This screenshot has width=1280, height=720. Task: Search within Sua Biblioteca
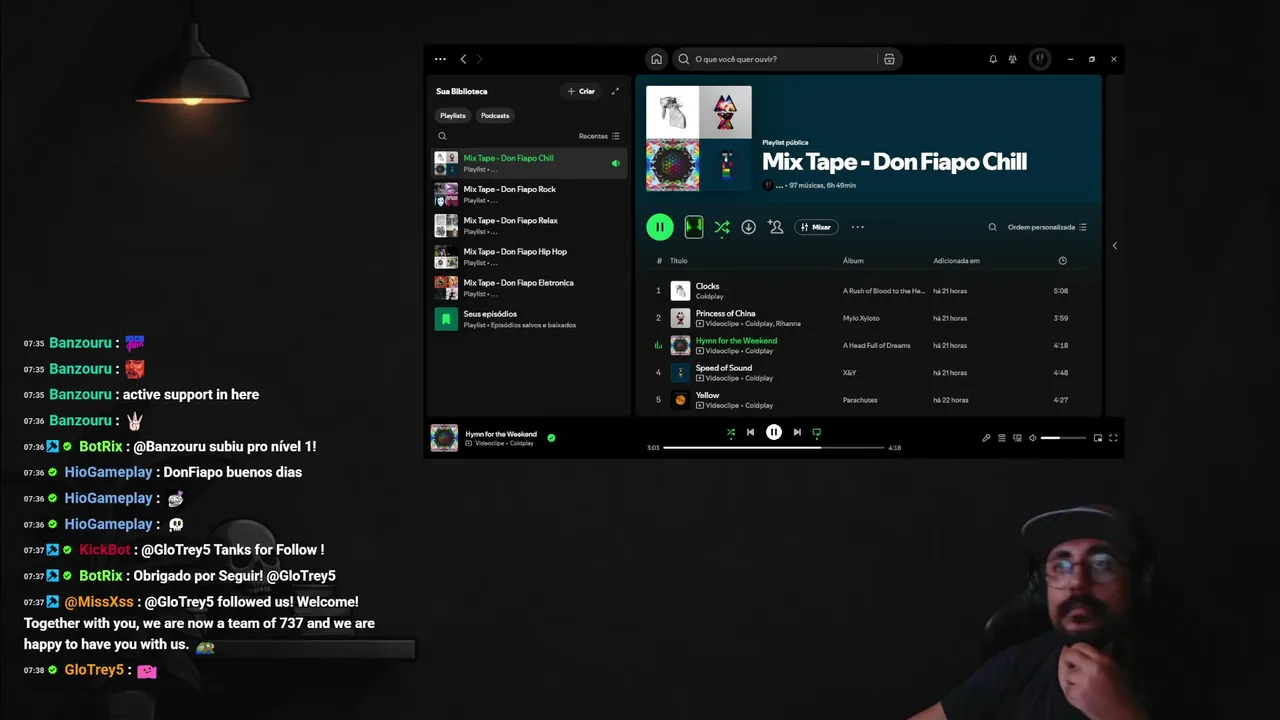click(442, 136)
